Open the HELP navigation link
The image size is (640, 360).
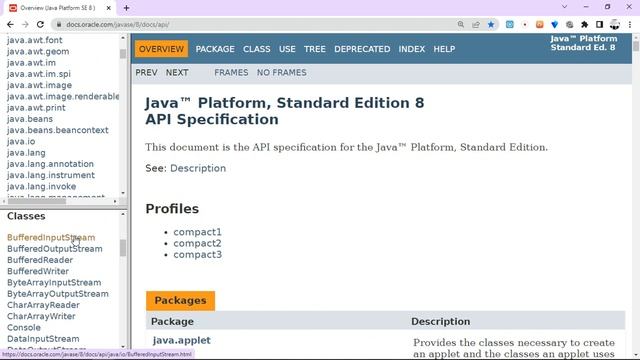[444, 49]
